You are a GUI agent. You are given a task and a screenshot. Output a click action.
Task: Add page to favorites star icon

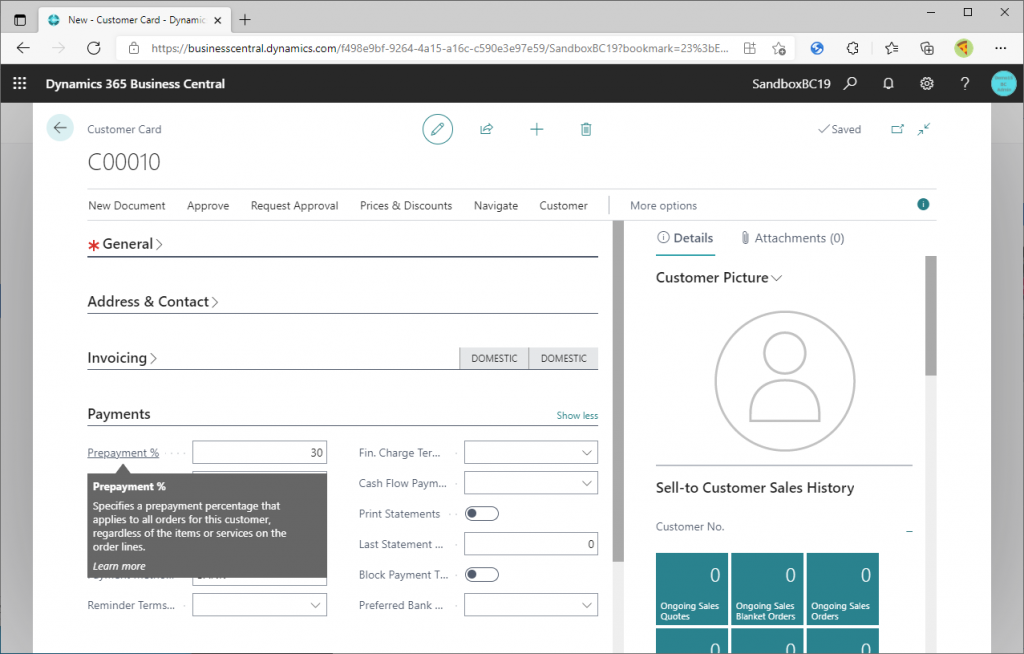tap(778, 48)
